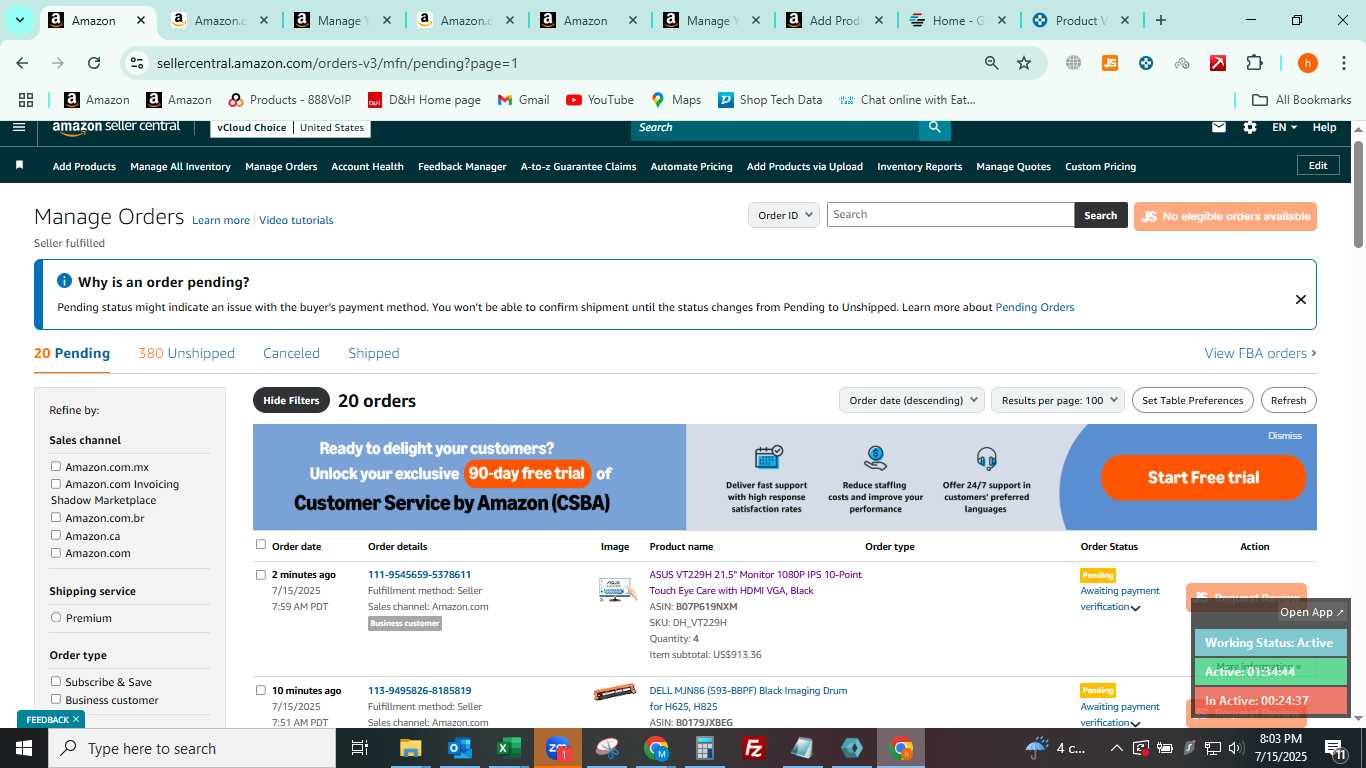Toggle the select-all orders checkbox in header
This screenshot has height=768, width=1366.
(x=261, y=545)
